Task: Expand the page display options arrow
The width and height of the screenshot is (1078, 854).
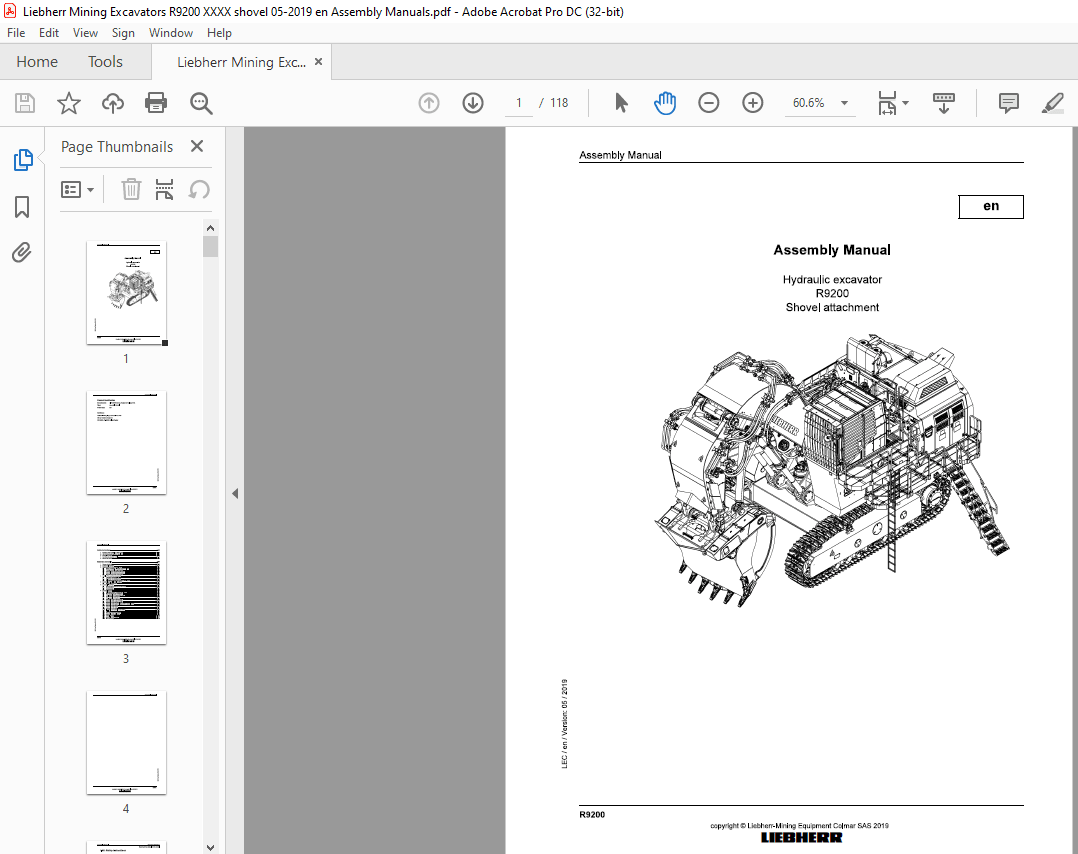Action: tap(905, 103)
